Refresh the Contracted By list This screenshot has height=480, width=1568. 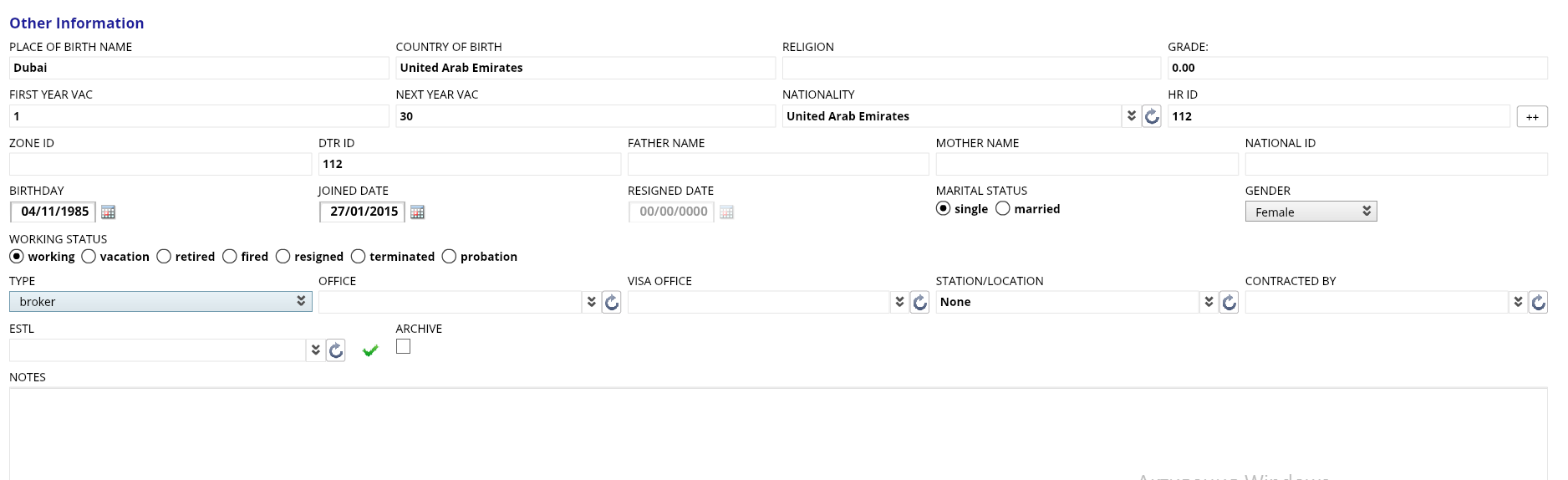pyautogui.click(x=1538, y=302)
